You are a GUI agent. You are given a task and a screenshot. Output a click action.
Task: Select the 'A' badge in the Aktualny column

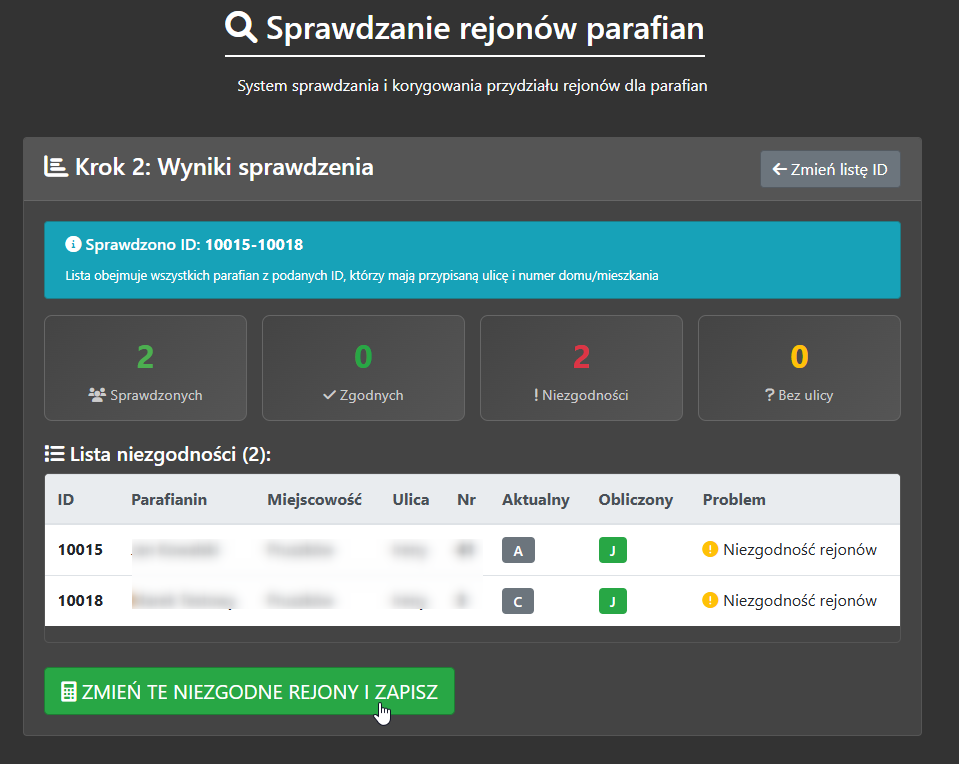518,549
